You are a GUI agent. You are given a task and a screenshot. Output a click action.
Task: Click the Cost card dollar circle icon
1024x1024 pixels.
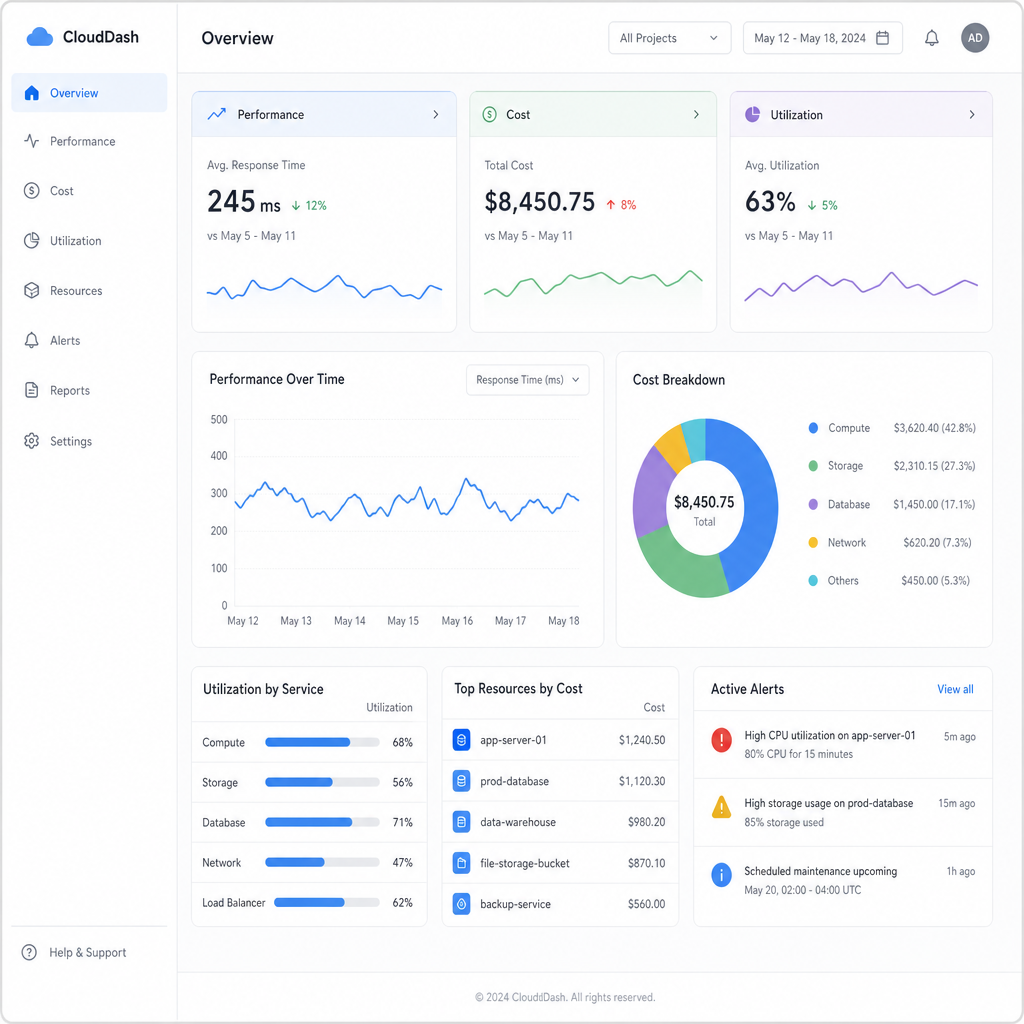490,114
